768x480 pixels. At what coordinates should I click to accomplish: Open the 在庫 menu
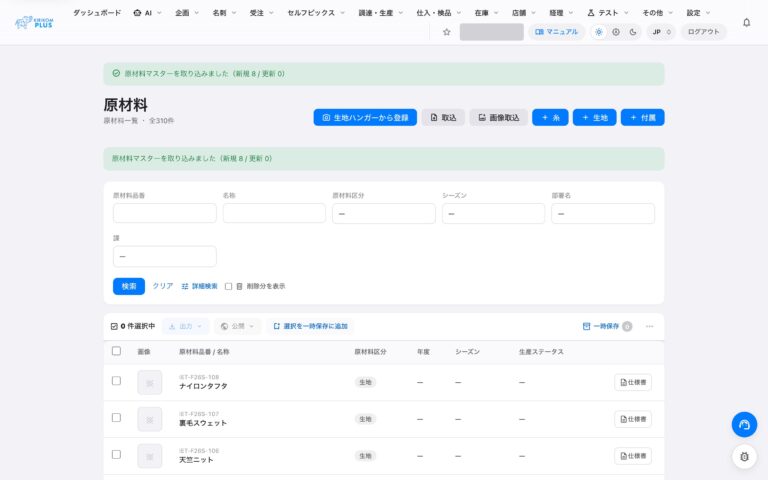[486, 13]
